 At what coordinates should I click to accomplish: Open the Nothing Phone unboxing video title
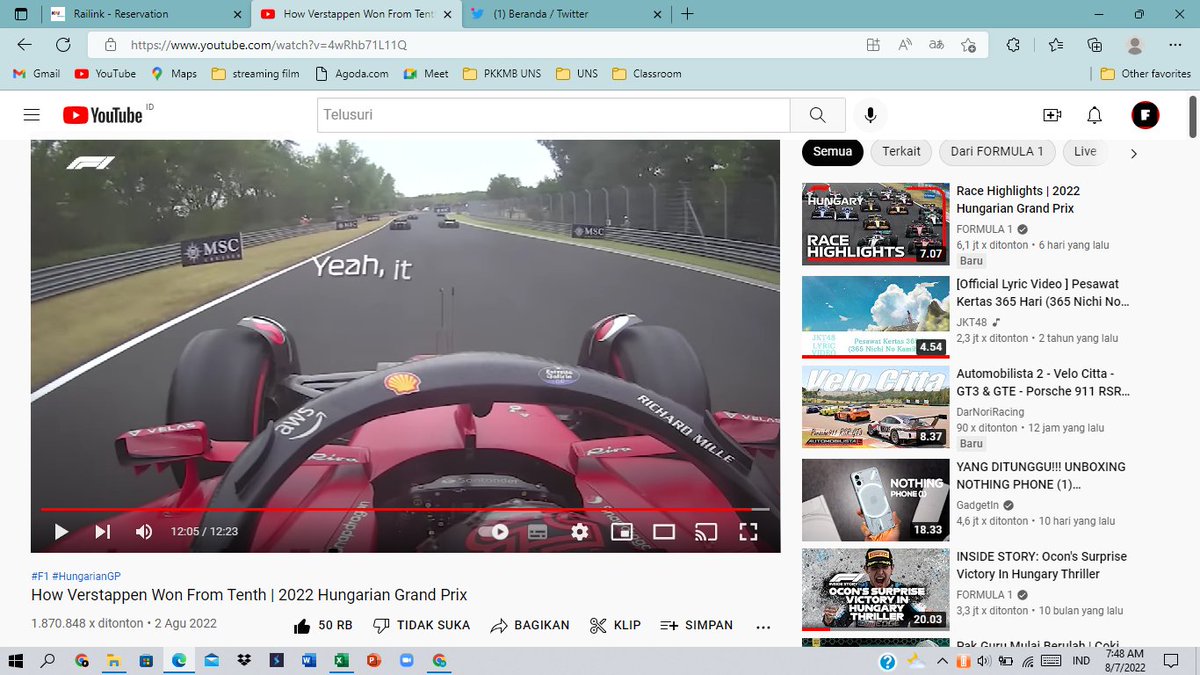[1041, 475]
